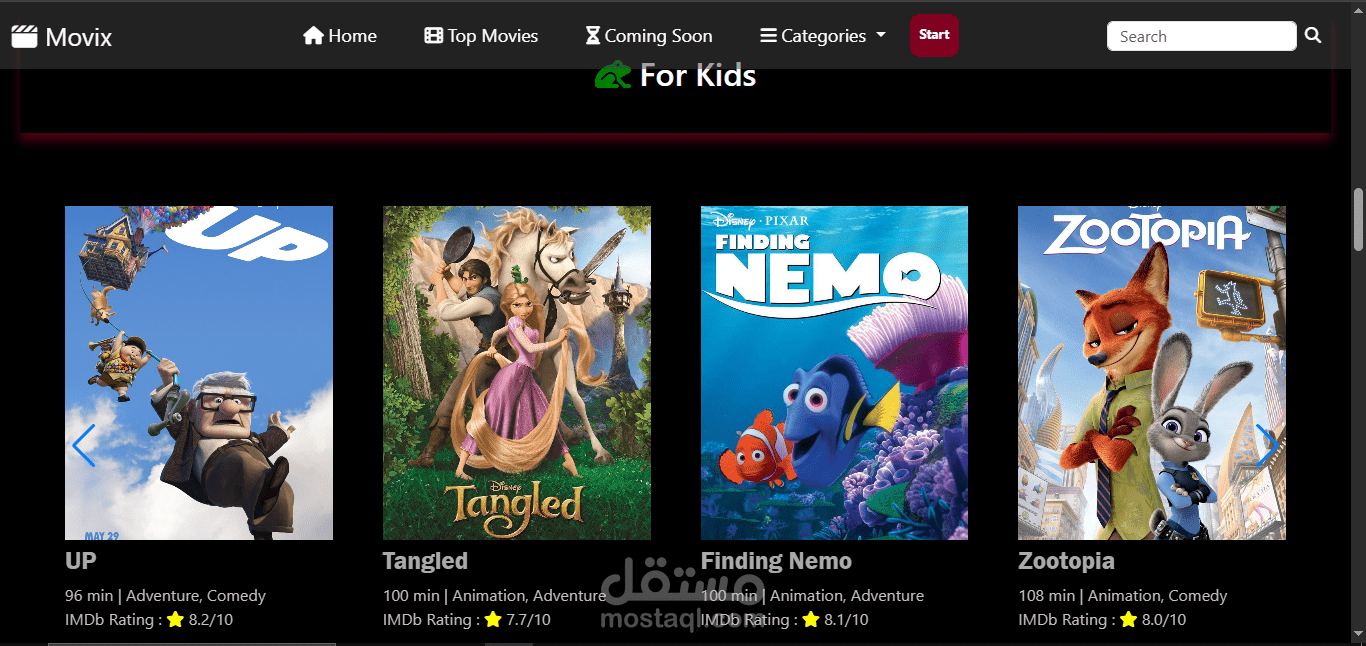Click the green frog icon beside For Kids
Screen dimensions: 1366x646
613,75
